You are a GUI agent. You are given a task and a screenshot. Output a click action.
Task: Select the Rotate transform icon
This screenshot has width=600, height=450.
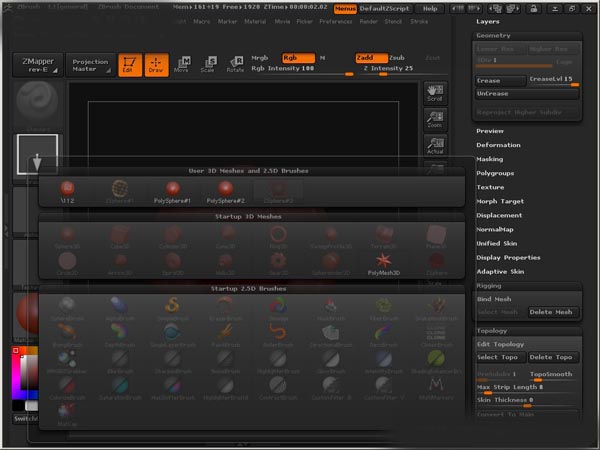(235, 65)
